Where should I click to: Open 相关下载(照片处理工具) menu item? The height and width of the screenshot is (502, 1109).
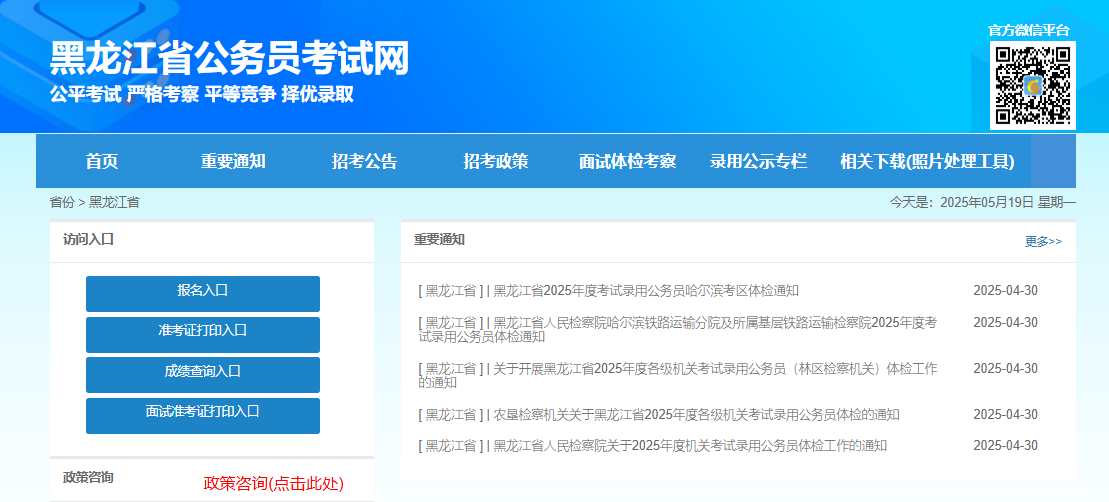[927, 162]
